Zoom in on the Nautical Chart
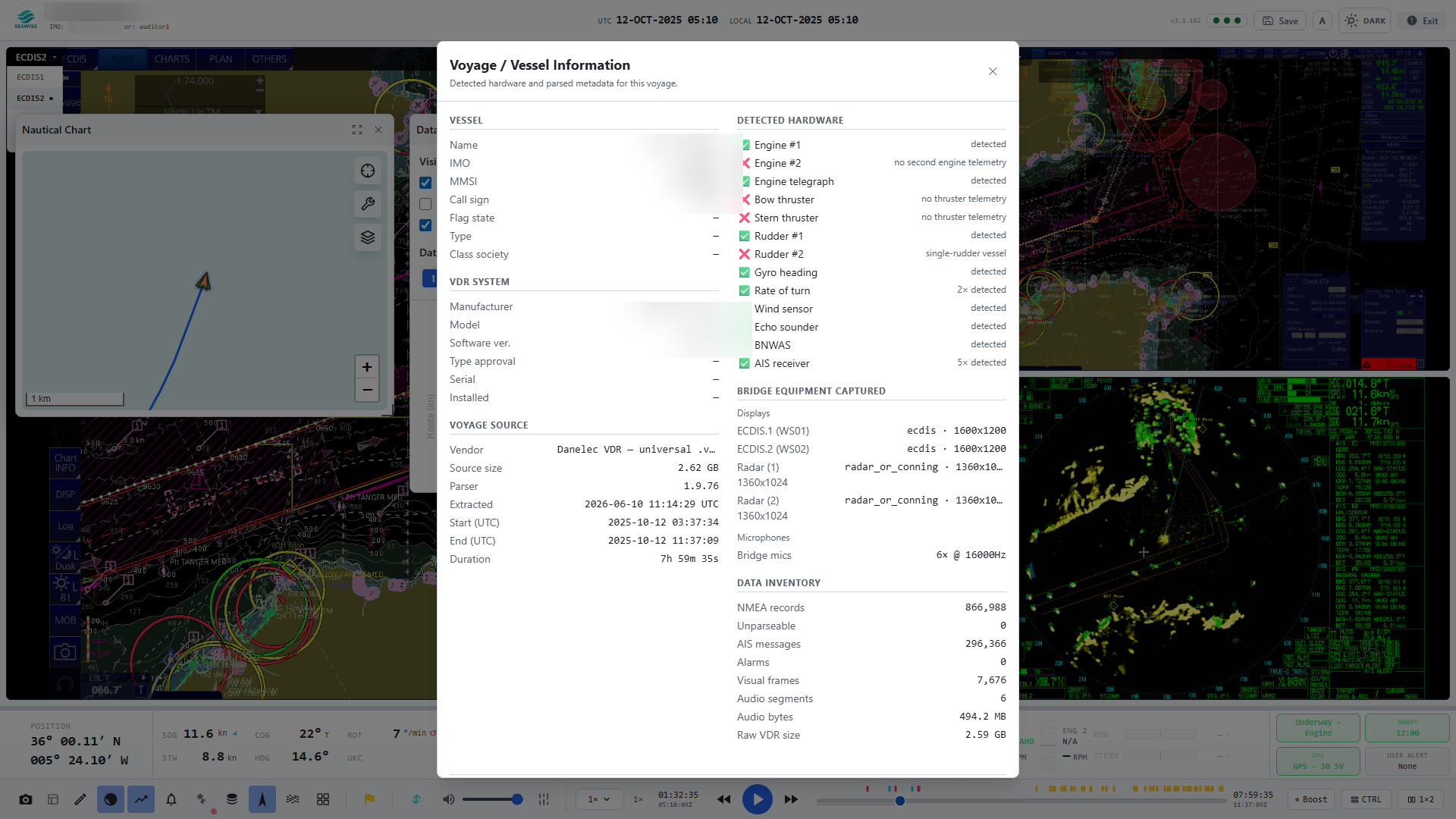This screenshot has height=819, width=1456. coord(367,368)
